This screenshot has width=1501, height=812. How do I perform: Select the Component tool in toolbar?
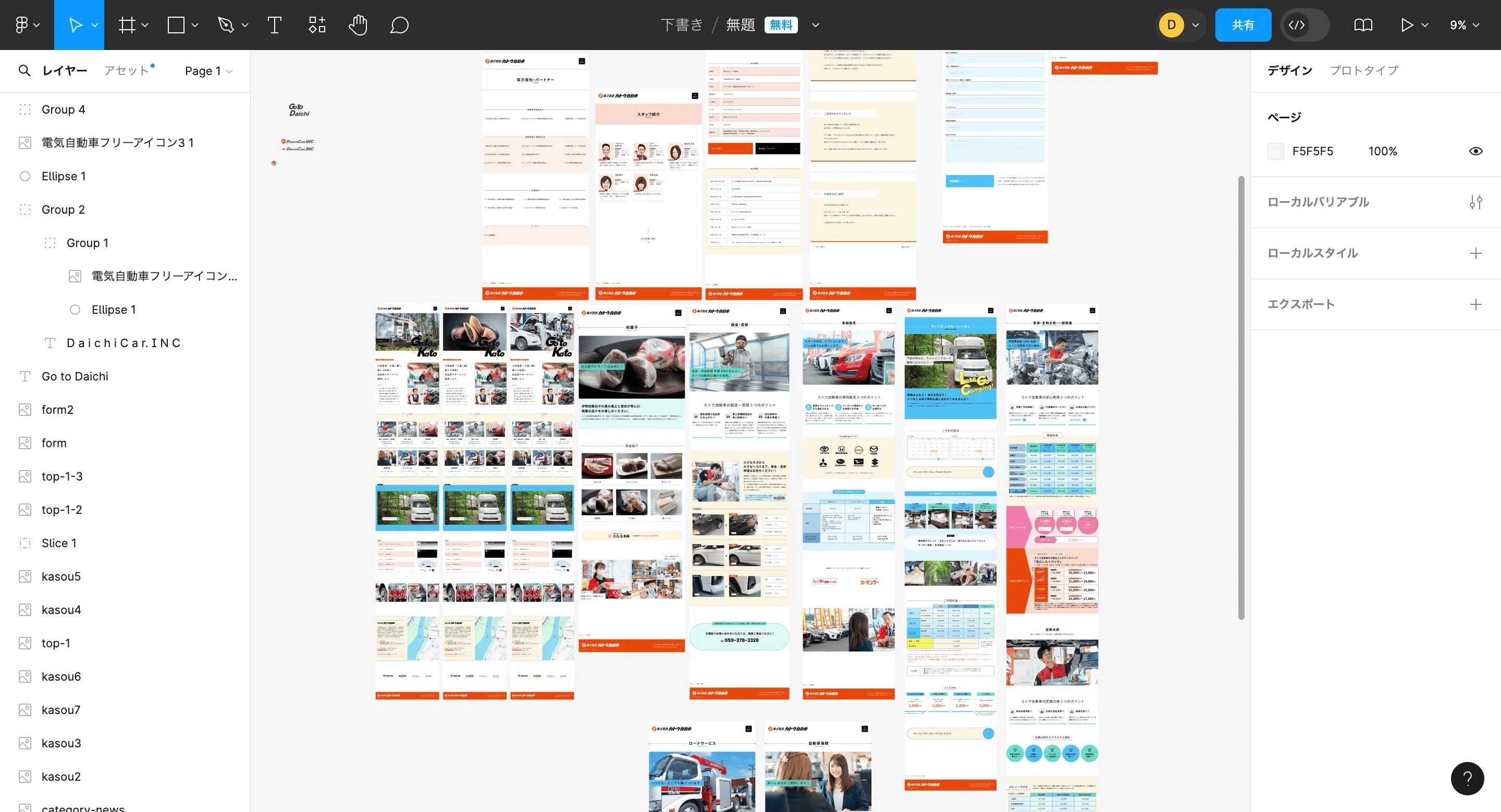point(317,24)
